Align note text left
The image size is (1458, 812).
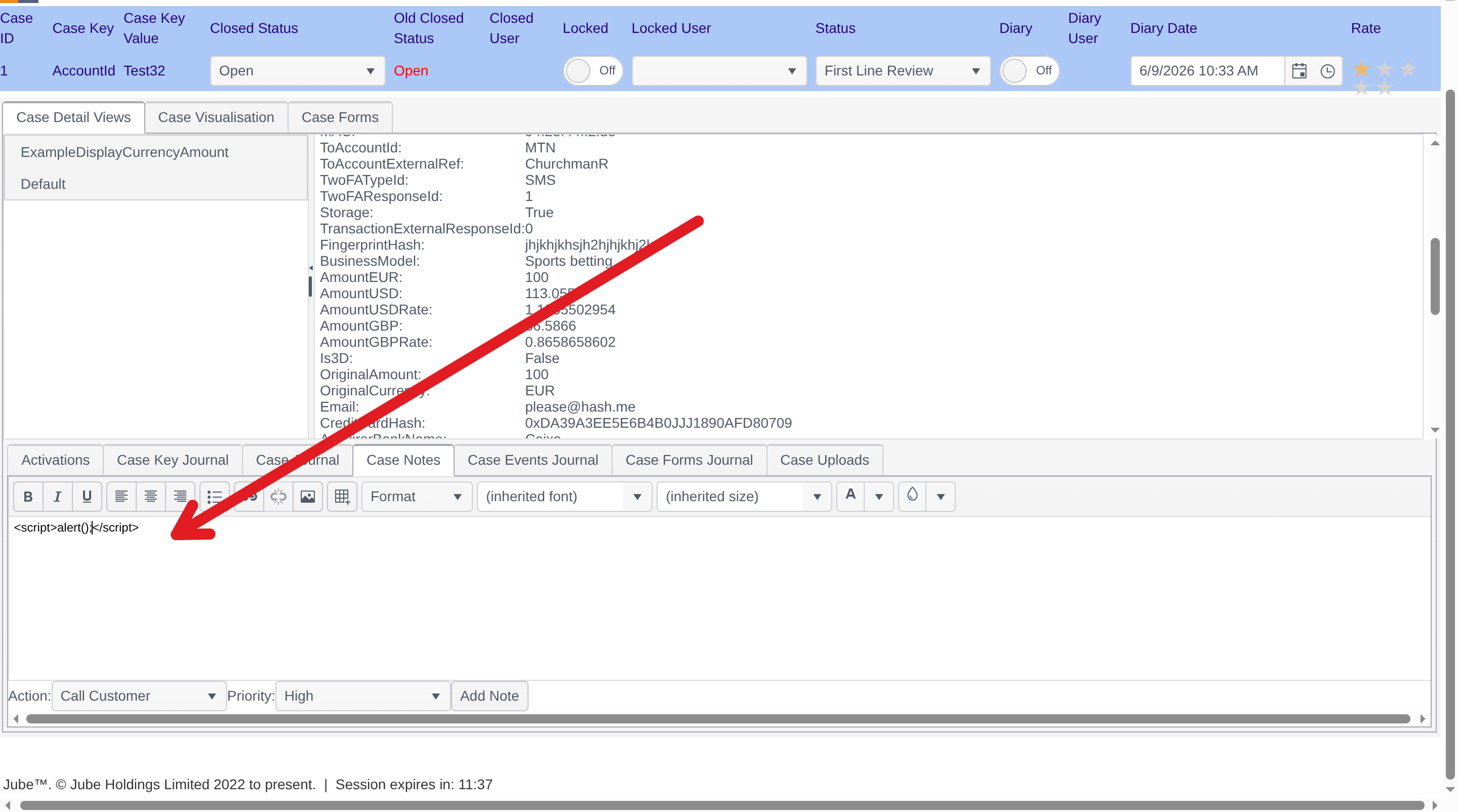click(121, 496)
